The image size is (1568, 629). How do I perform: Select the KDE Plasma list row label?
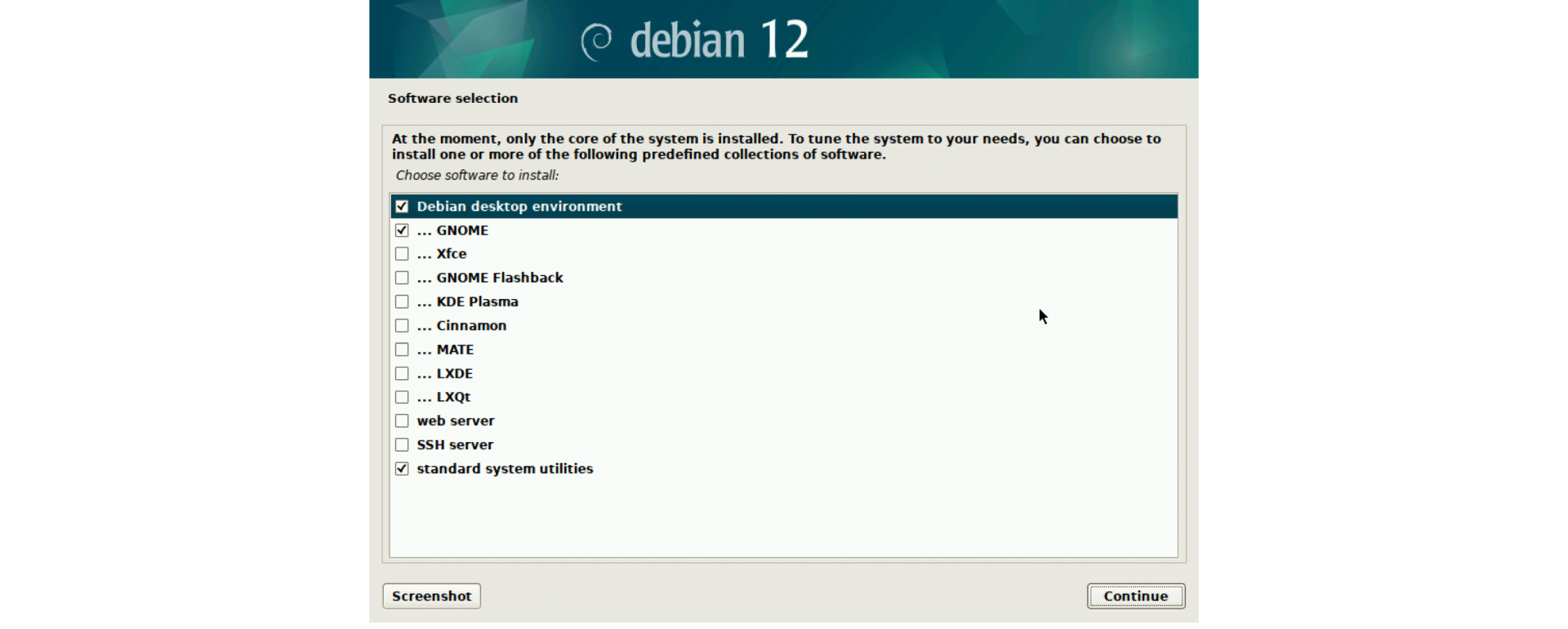coord(477,301)
